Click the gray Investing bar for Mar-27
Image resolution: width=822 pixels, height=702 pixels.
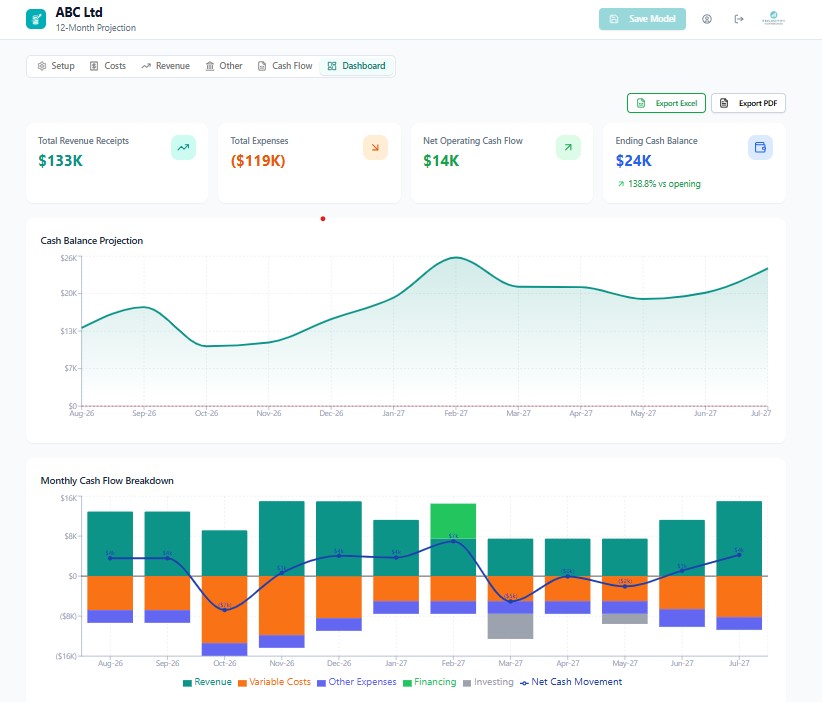pyautogui.click(x=510, y=626)
